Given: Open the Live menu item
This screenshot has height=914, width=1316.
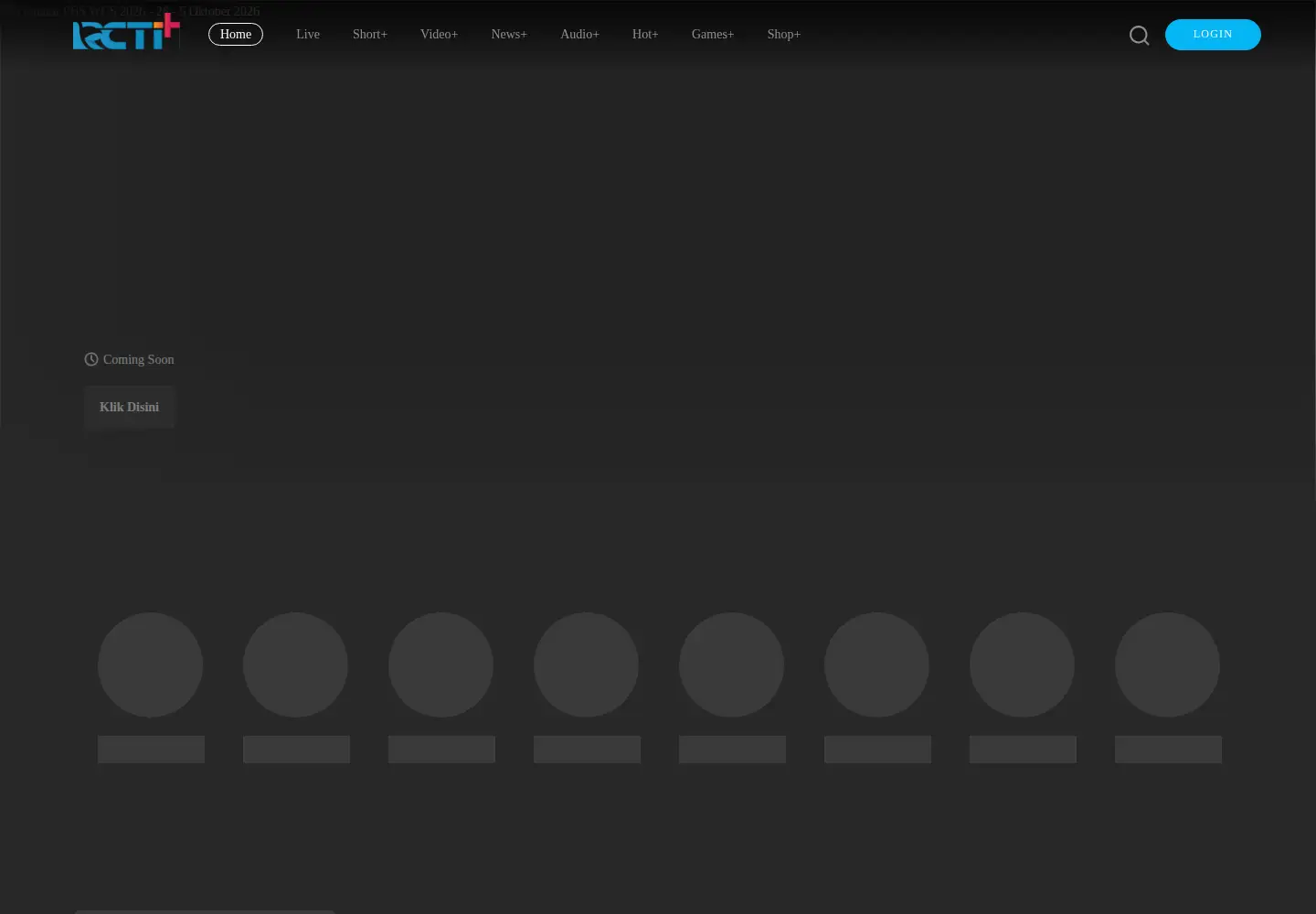Looking at the screenshot, I should [x=308, y=34].
